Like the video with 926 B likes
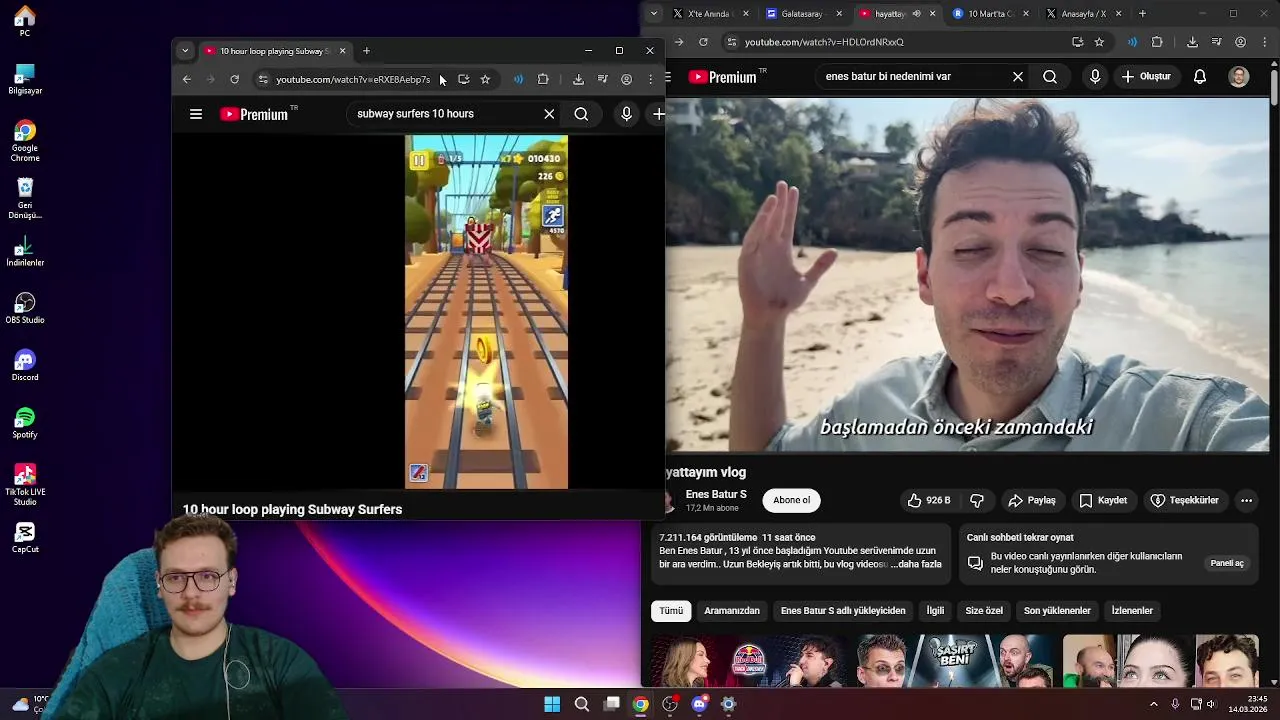Viewport: 1280px width, 720px height. [929, 500]
